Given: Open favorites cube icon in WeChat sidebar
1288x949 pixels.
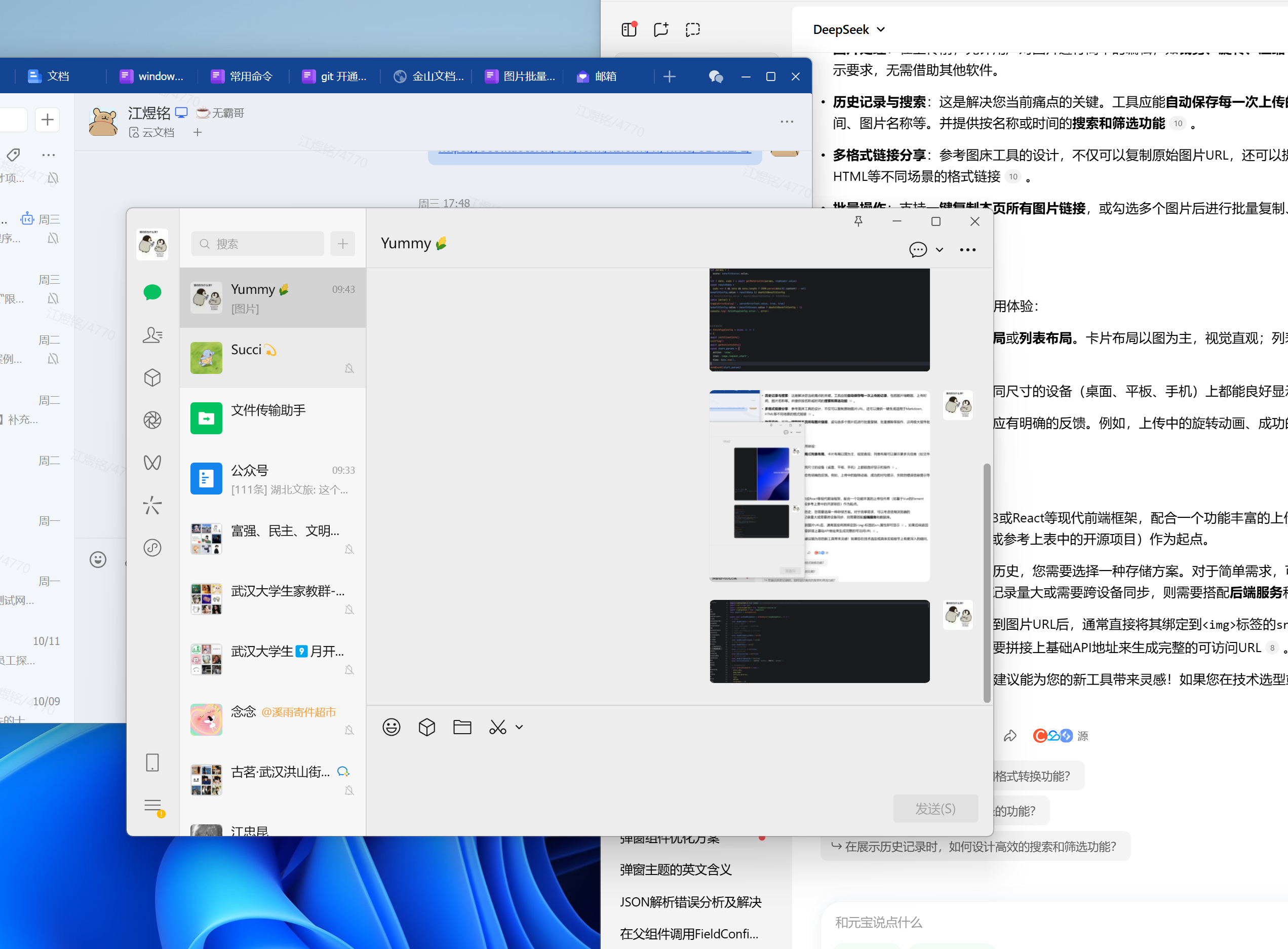Looking at the screenshot, I should [x=152, y=377].
